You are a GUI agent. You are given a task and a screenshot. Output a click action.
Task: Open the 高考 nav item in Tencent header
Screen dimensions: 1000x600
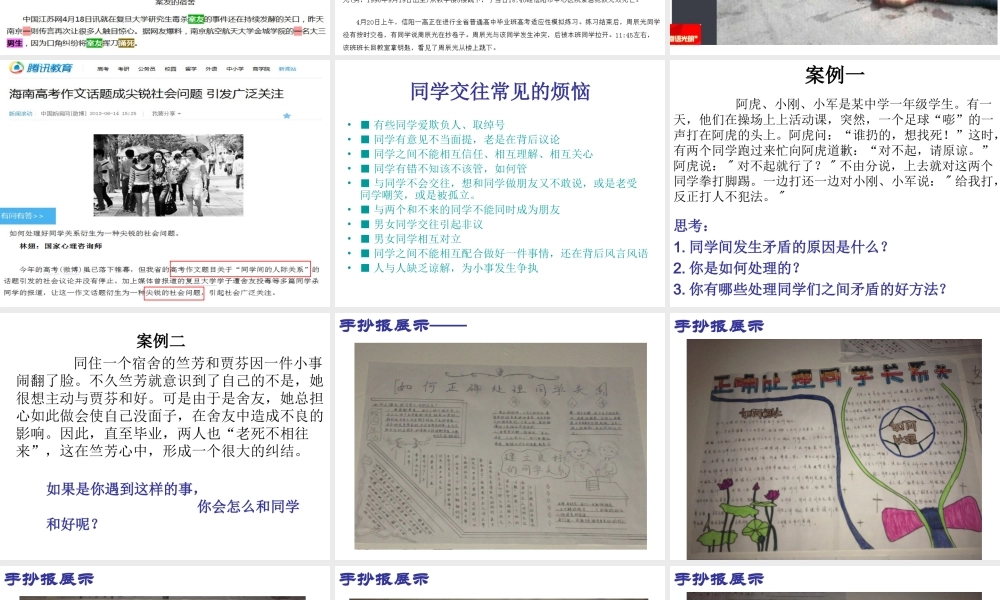103,69
